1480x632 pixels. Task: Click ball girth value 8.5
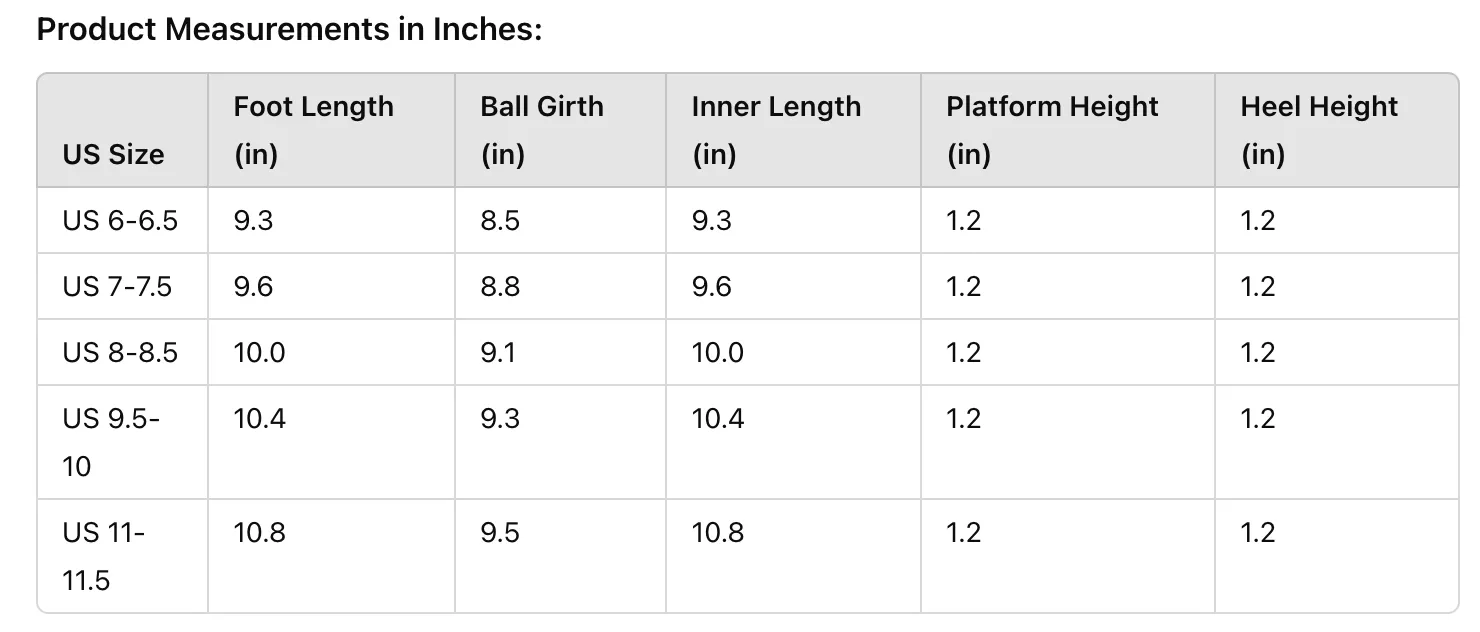click(500, 220)
